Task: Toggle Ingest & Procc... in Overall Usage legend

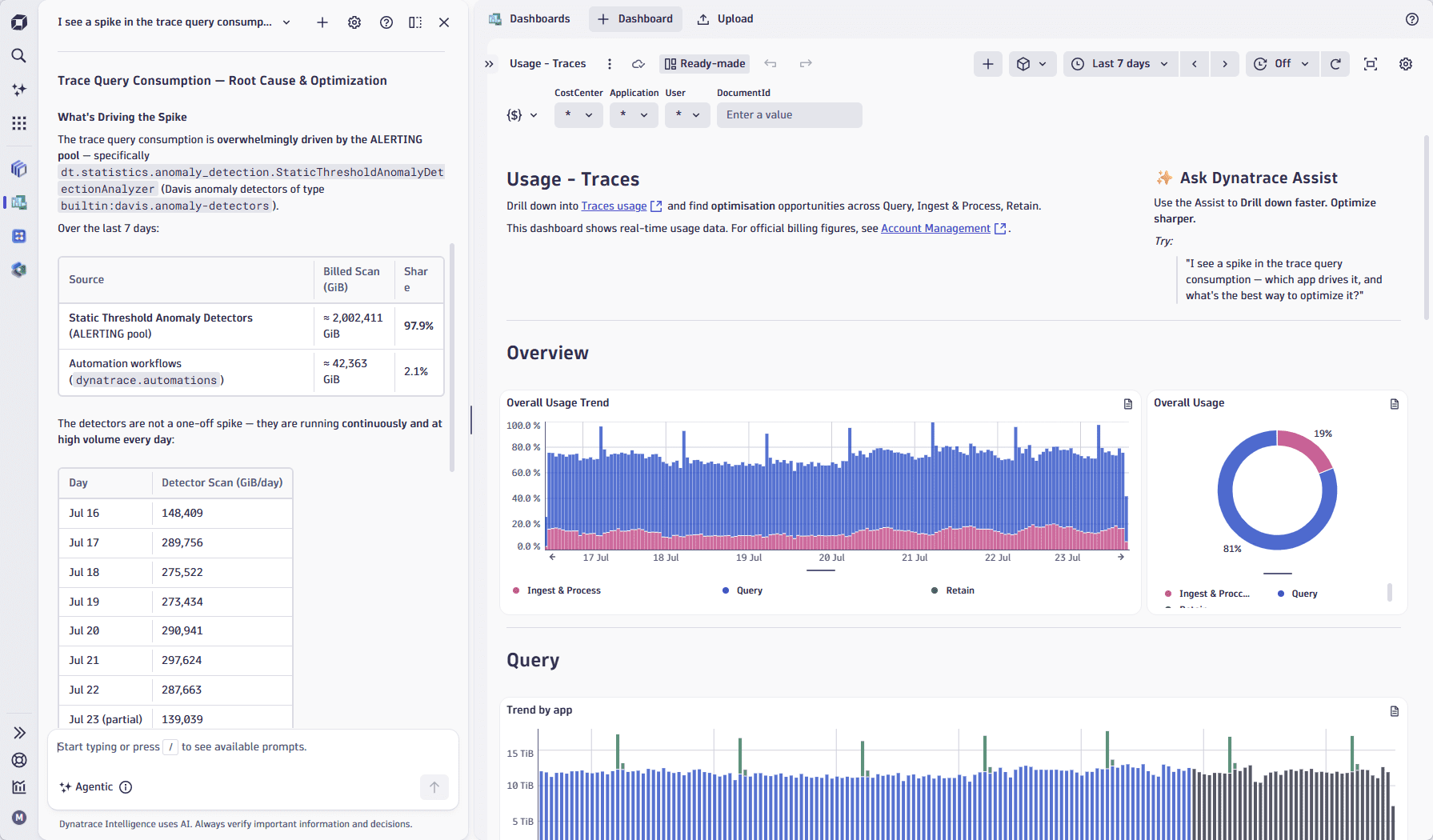Action: 1207,594
